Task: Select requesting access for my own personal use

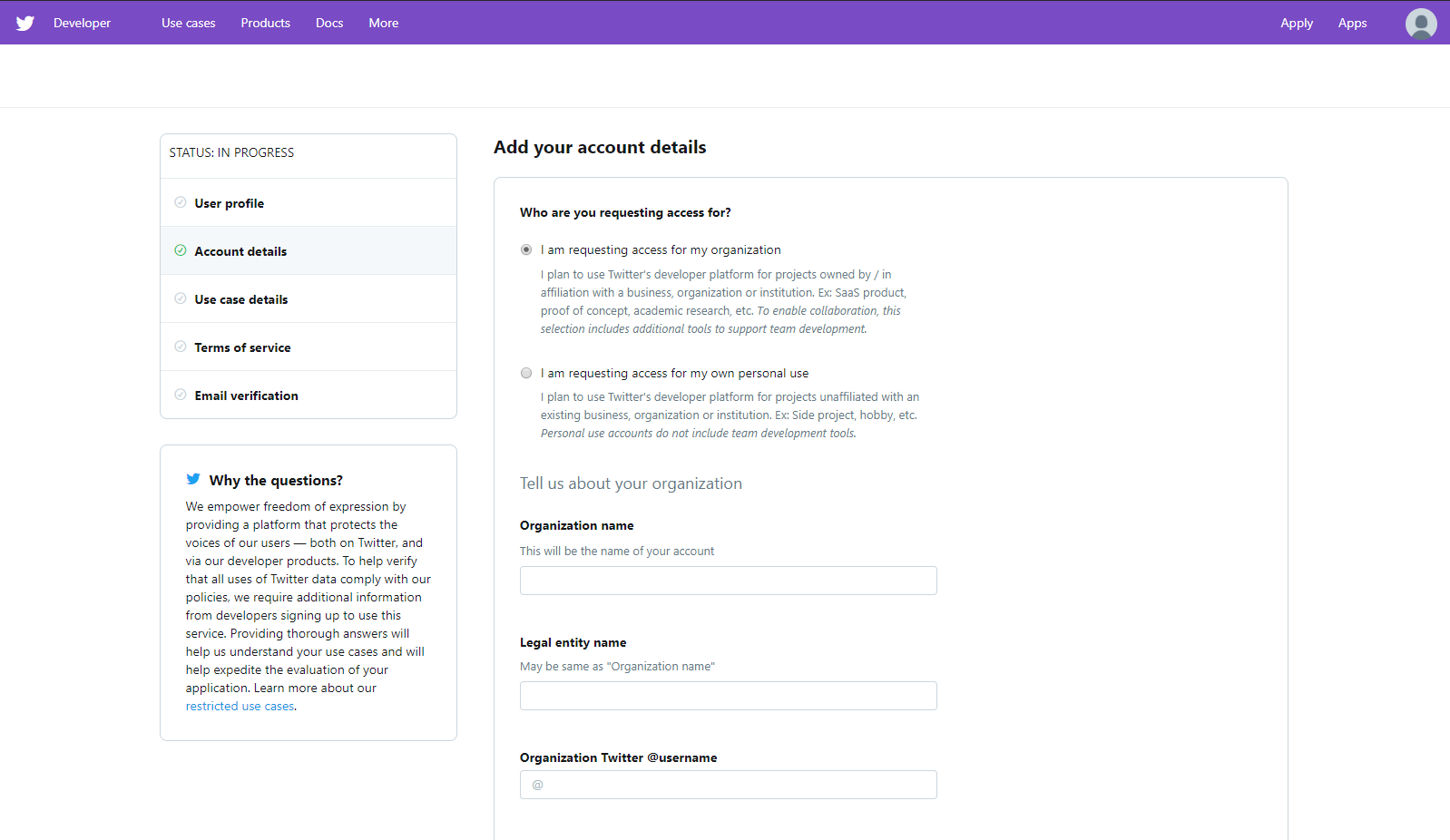Action: click(x=526, y=373)
